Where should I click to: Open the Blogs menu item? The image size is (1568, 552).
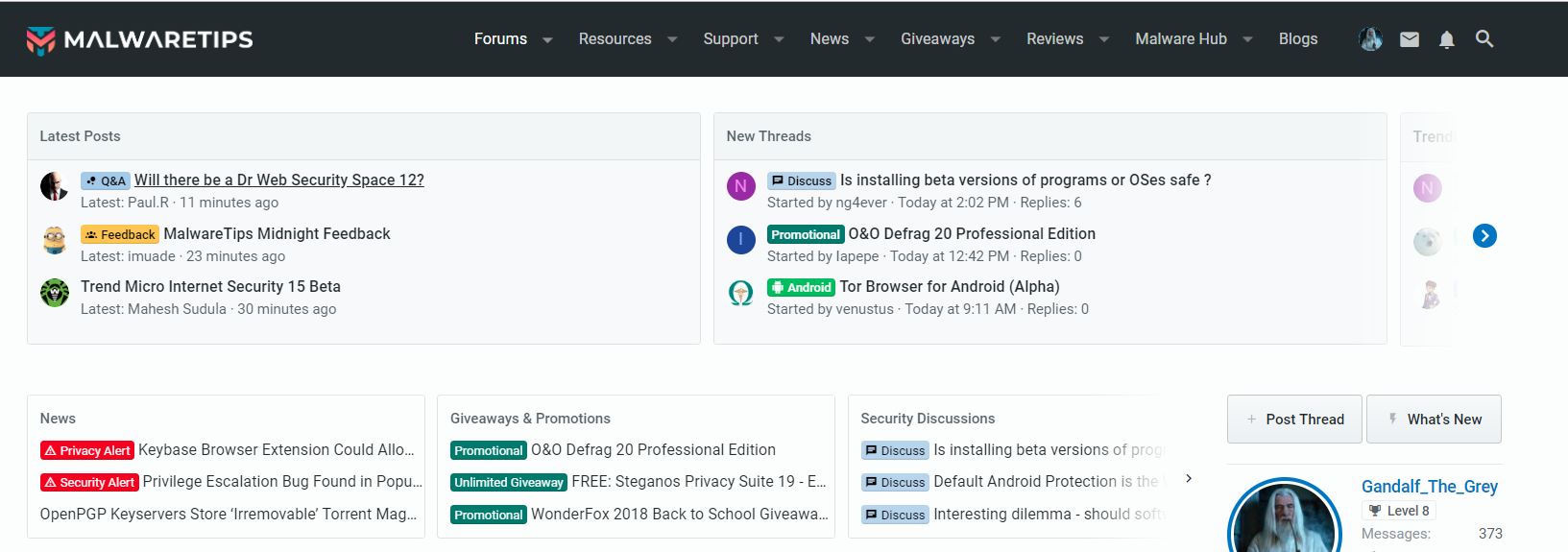1297,39
